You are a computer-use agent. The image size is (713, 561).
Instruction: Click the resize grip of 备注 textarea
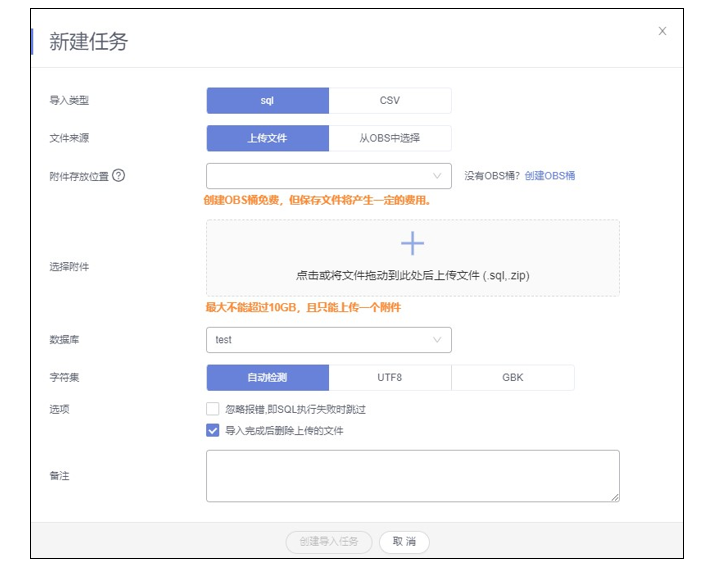tap(614, 496)
